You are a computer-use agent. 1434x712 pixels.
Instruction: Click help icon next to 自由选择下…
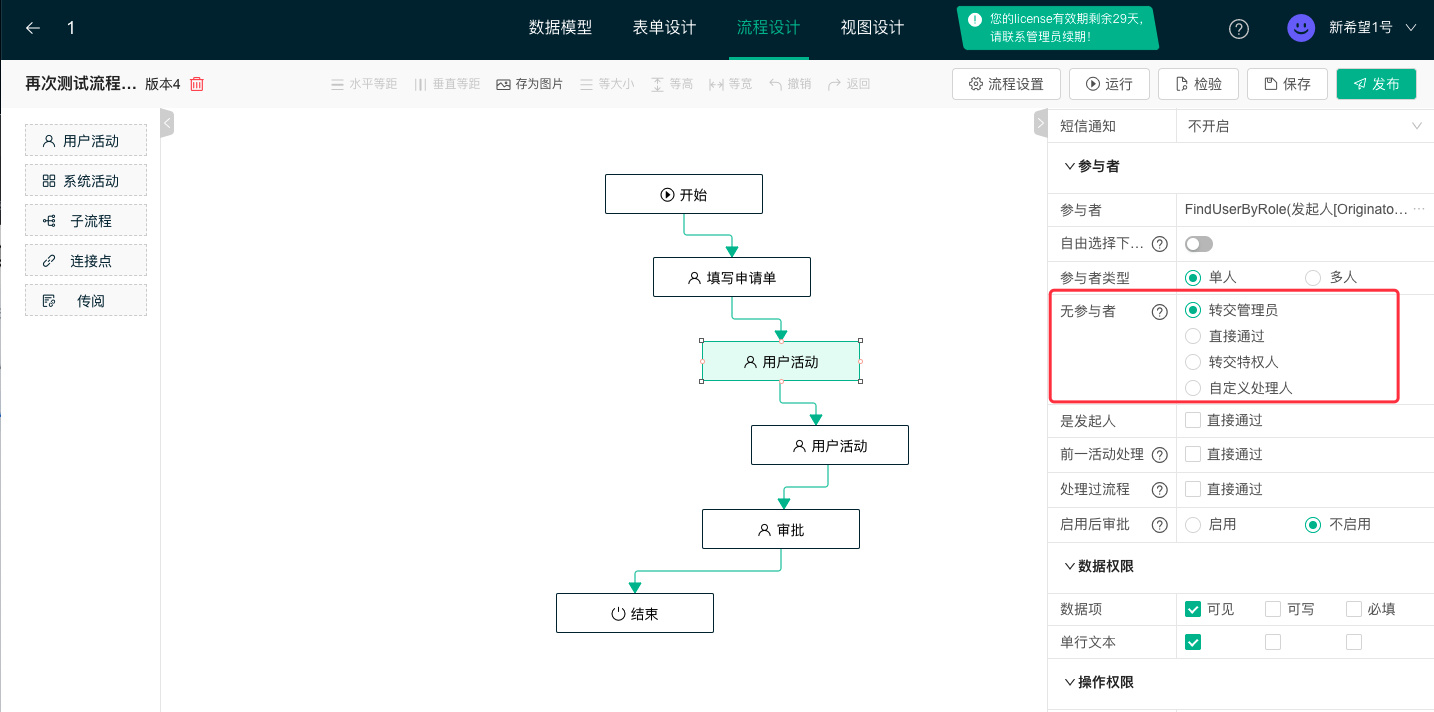pyautogui.click(x=1160, y=244)
